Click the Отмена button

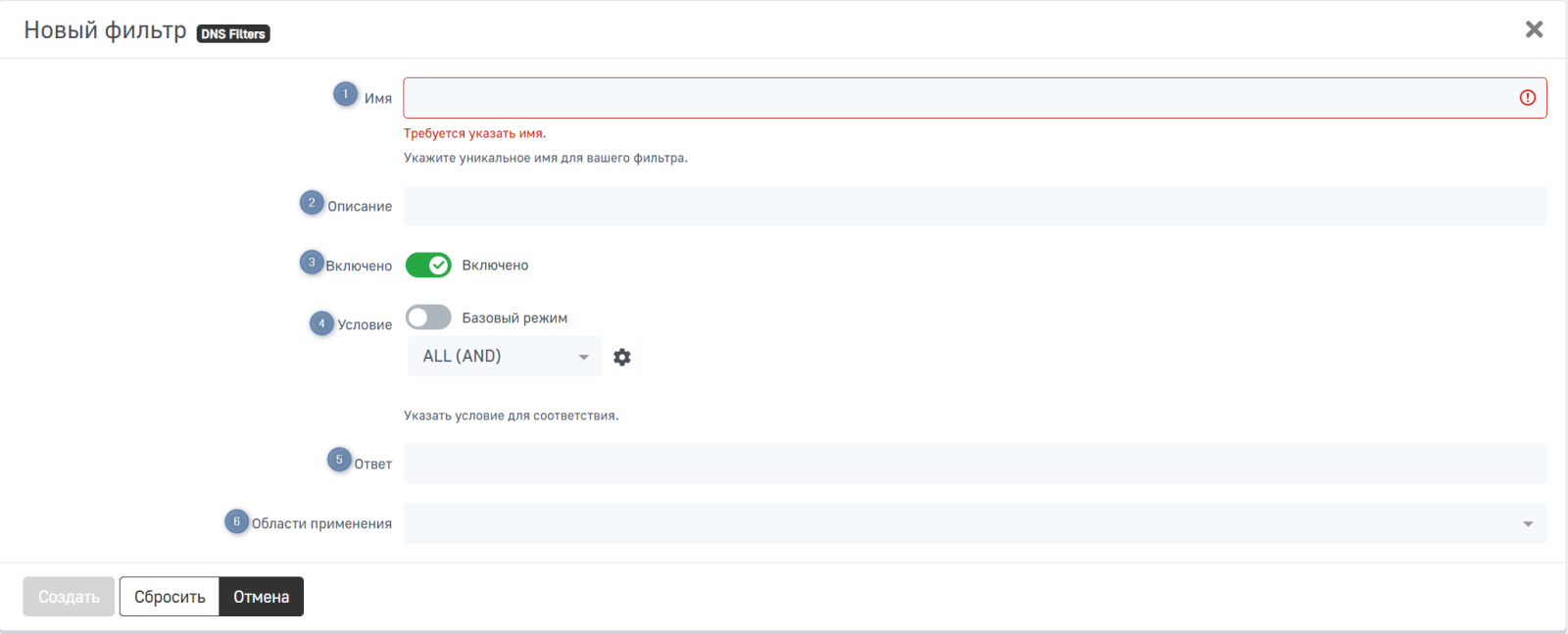pyautogui.click(x=261, y=597)
